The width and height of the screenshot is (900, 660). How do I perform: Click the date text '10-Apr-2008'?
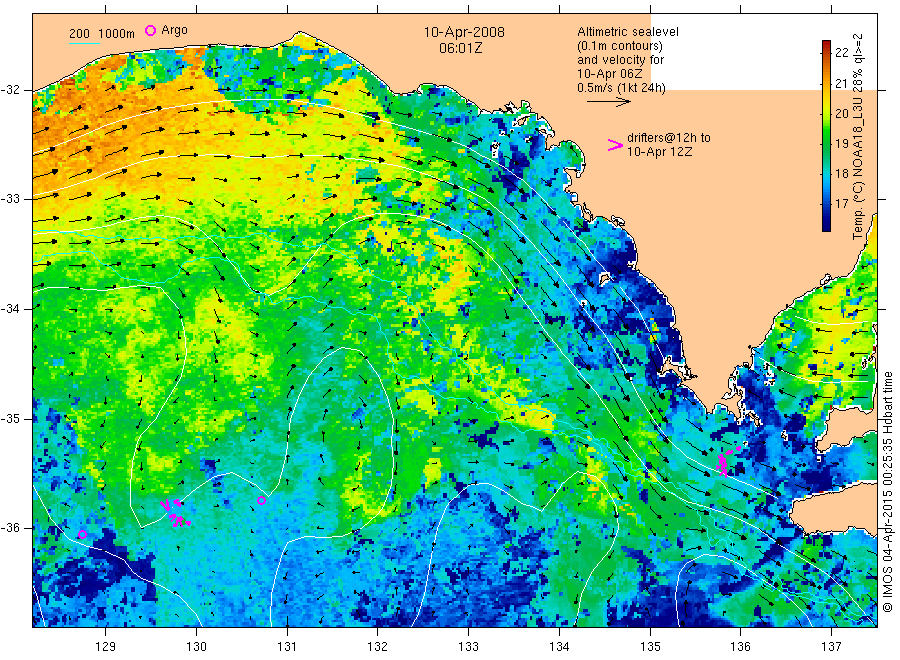(x=464, y=32)
